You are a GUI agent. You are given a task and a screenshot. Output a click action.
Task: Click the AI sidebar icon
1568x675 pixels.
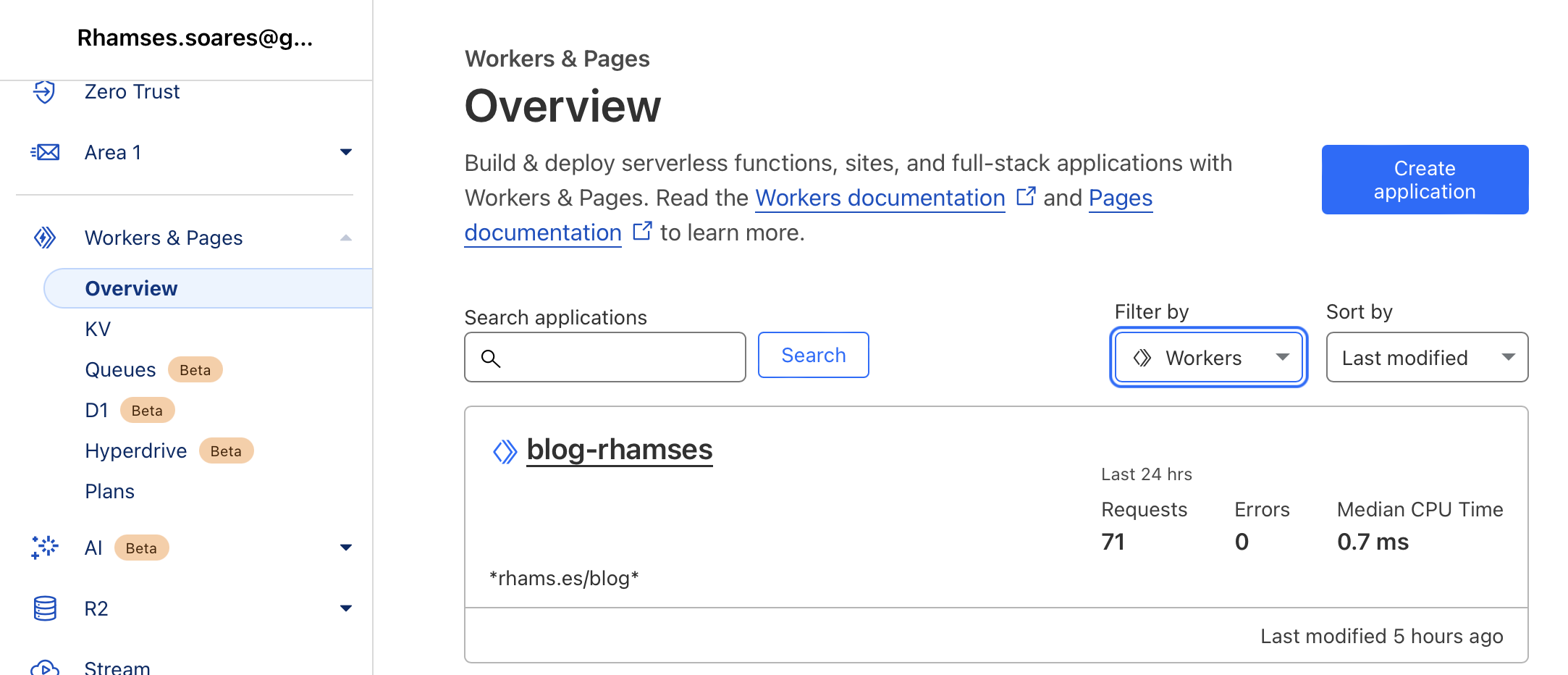click(x=45, y=548)
